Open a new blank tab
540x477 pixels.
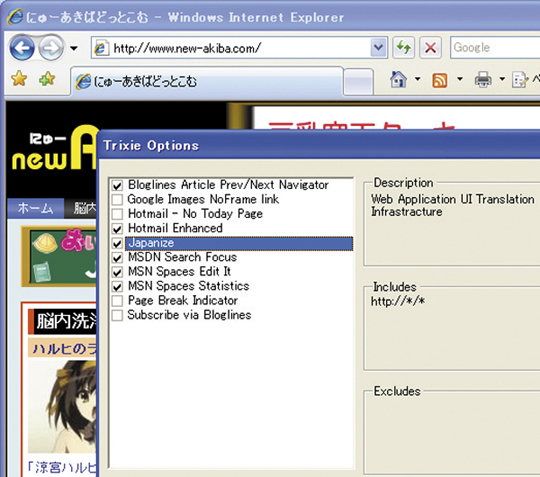pyautogui.click(x=359, y=82)
